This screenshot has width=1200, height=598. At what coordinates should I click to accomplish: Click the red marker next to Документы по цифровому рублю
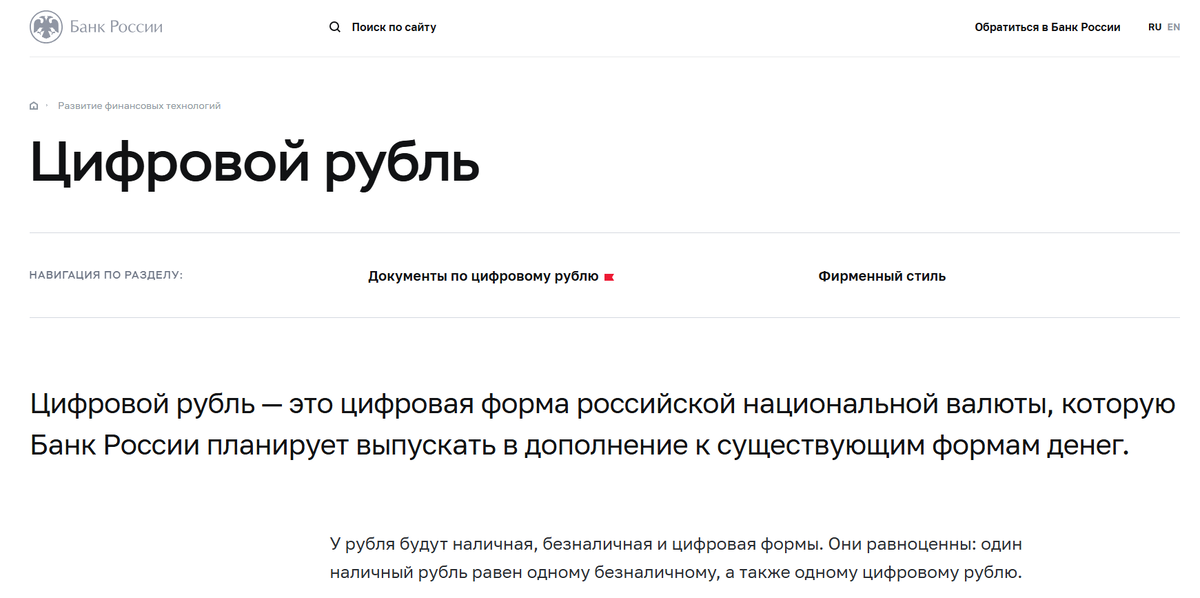tap(611, 275)
